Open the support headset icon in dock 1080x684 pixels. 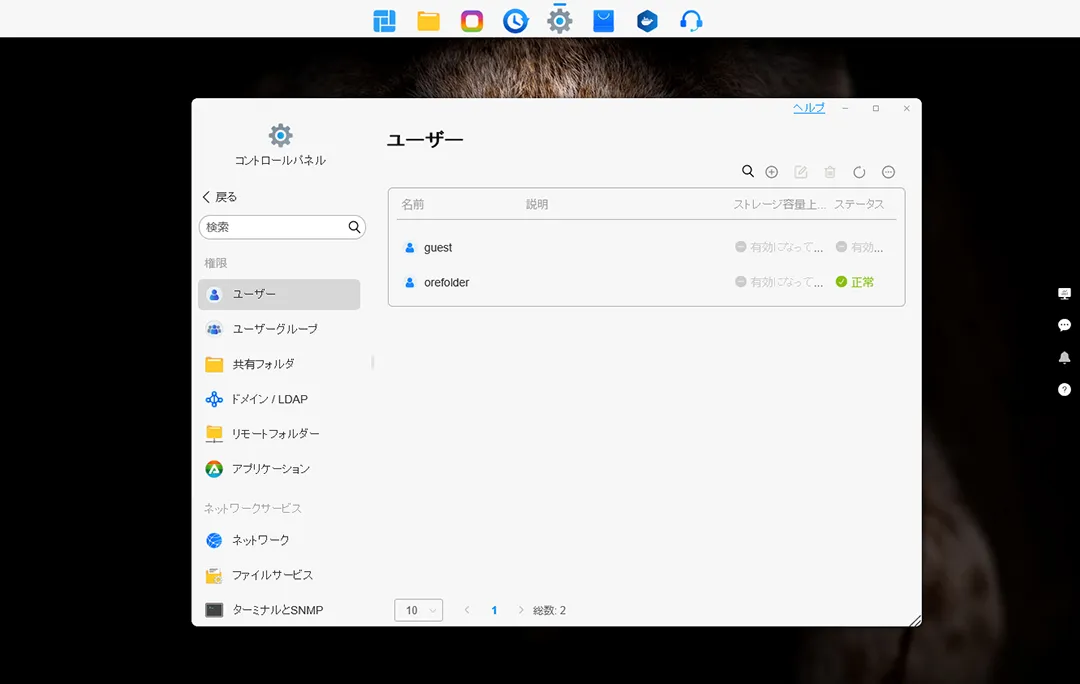(x=690, y=21)
